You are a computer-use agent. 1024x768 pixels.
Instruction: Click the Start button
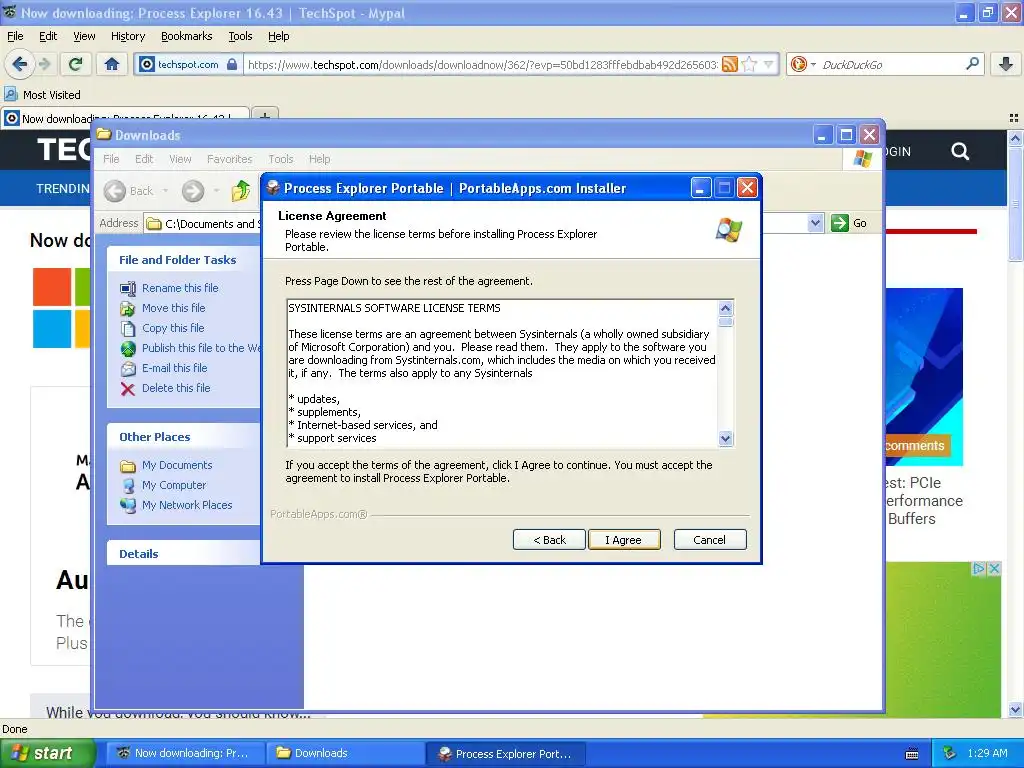point(47,753)
